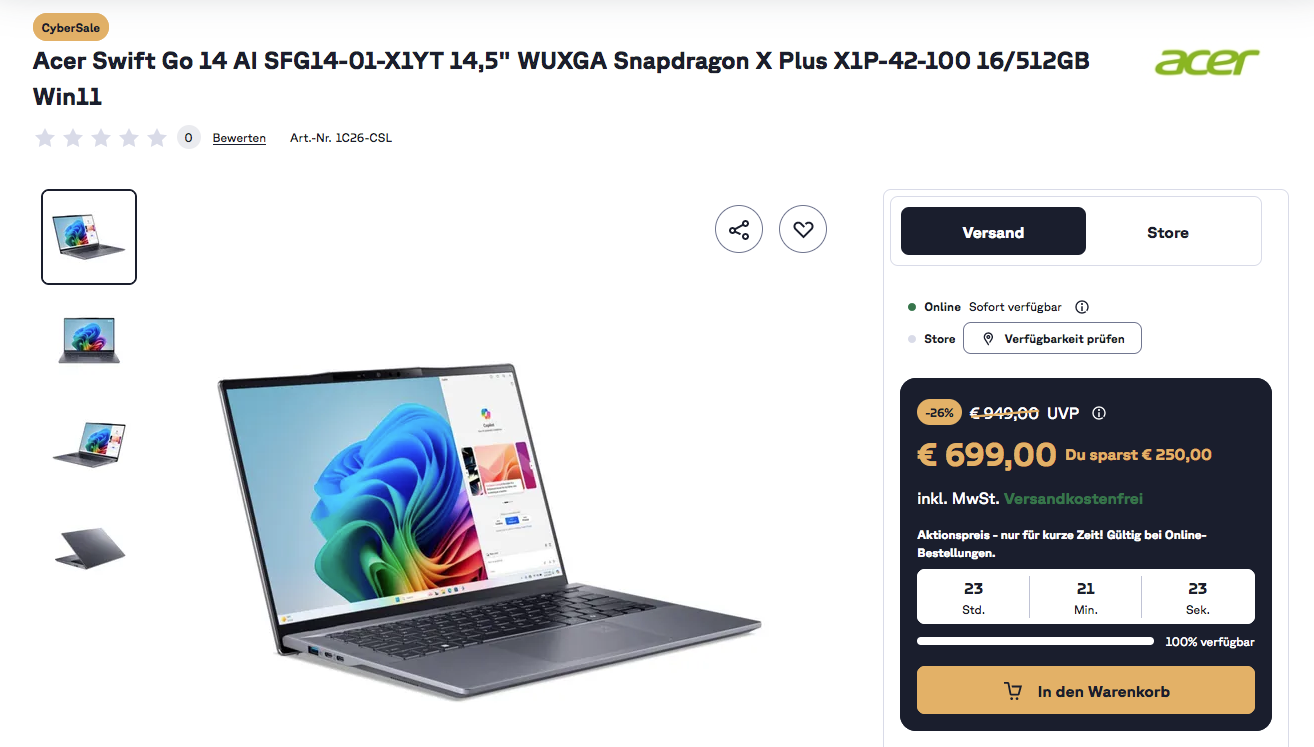Click the share icon button
The height and width of the screenshot is (747, 1314).
(739, 230)
